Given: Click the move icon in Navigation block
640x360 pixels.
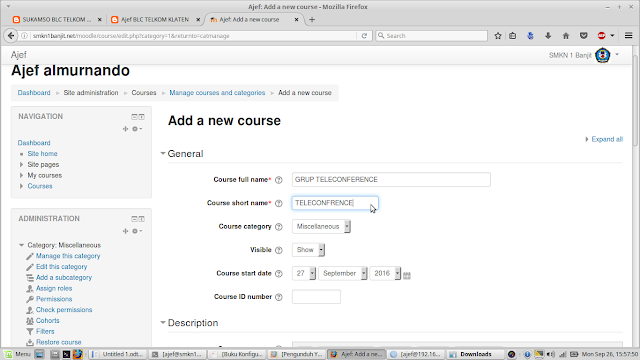Looking at the screenshot, I should 125,129.
